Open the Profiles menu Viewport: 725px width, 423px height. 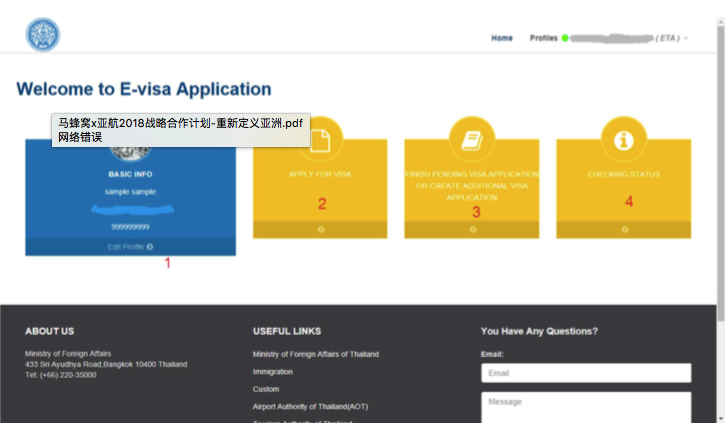[x=543, y=38]
